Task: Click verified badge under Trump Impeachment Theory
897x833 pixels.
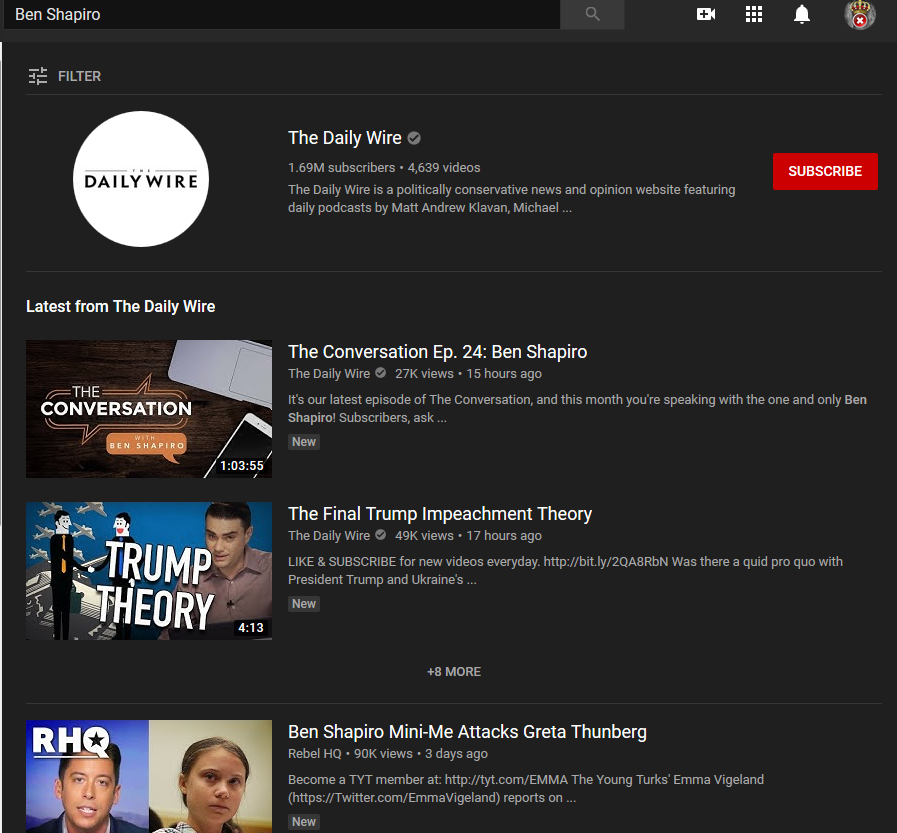Action: coord(380,535)
